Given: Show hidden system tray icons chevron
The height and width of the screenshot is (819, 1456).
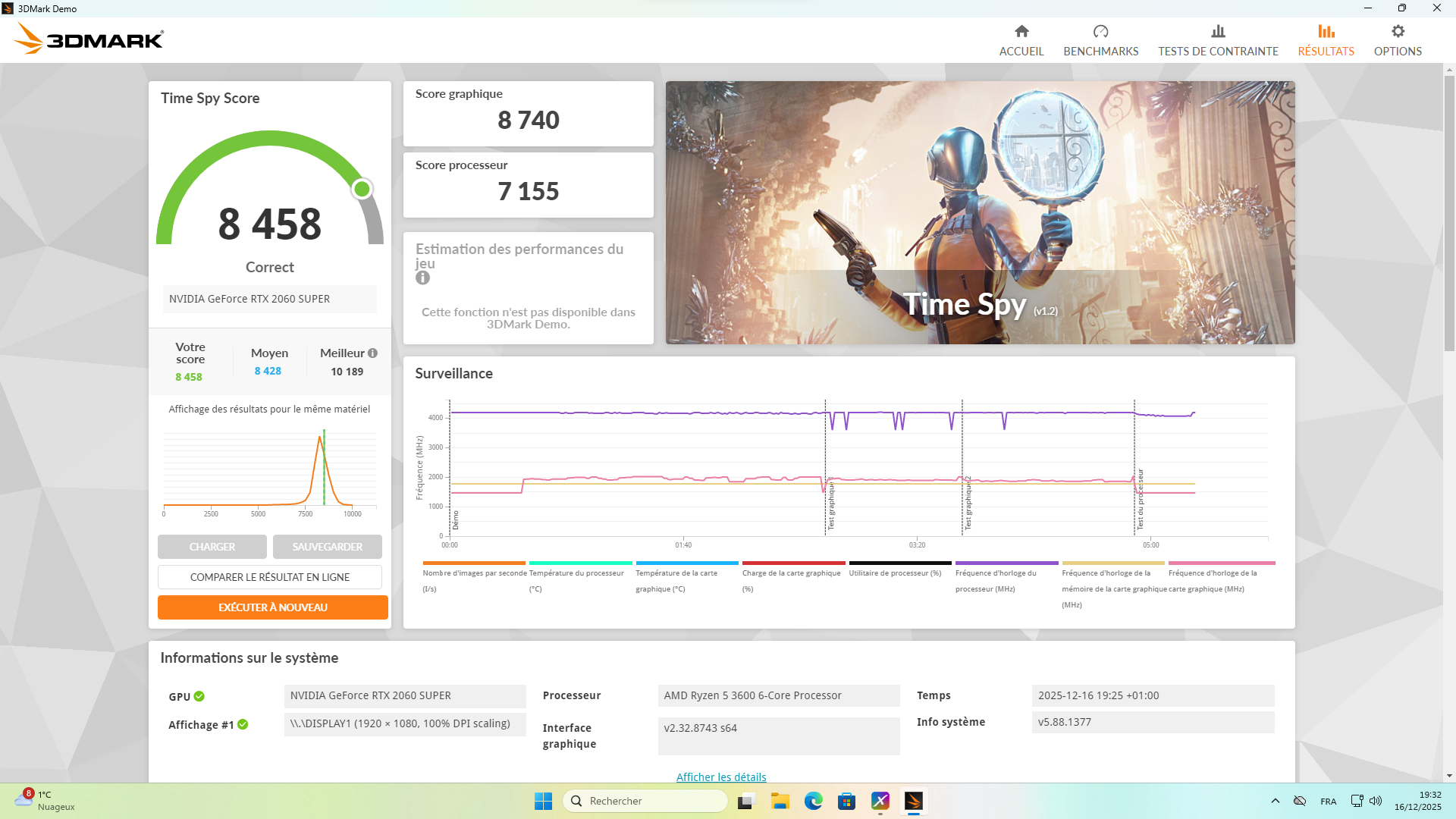Looking at the screenshot, I should tap(1275, 801).
